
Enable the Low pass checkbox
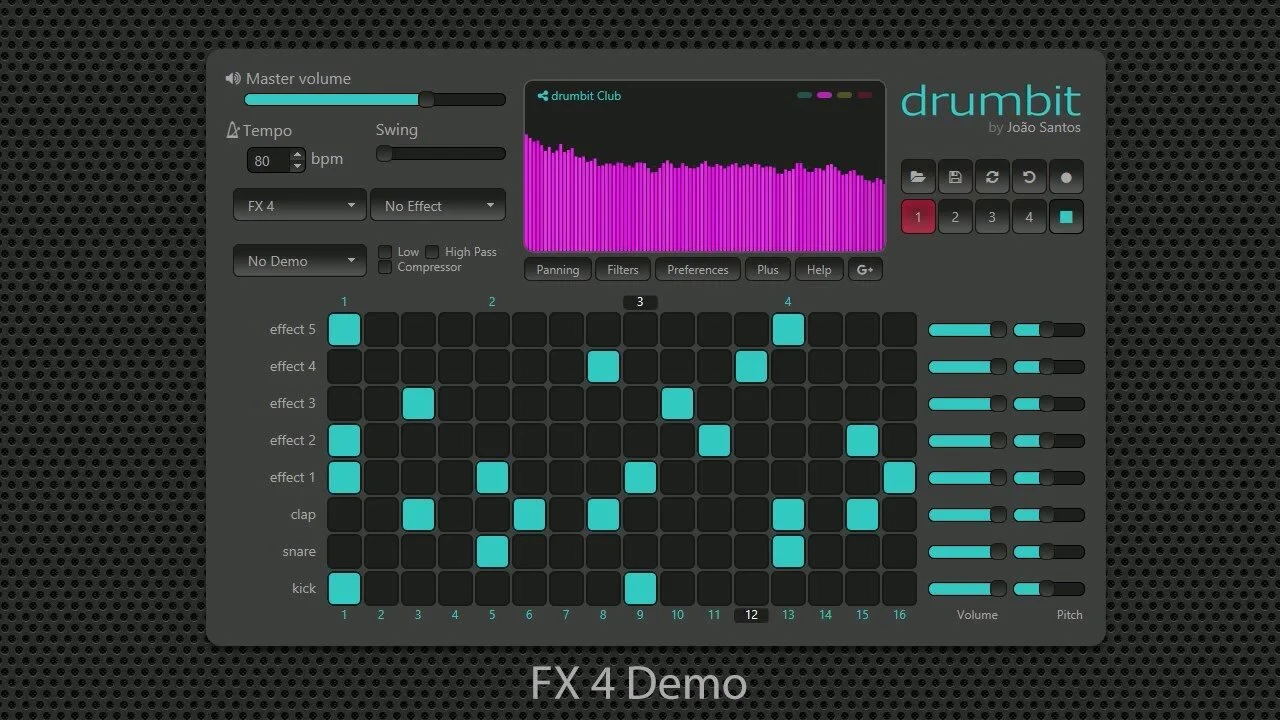(385, 252)
